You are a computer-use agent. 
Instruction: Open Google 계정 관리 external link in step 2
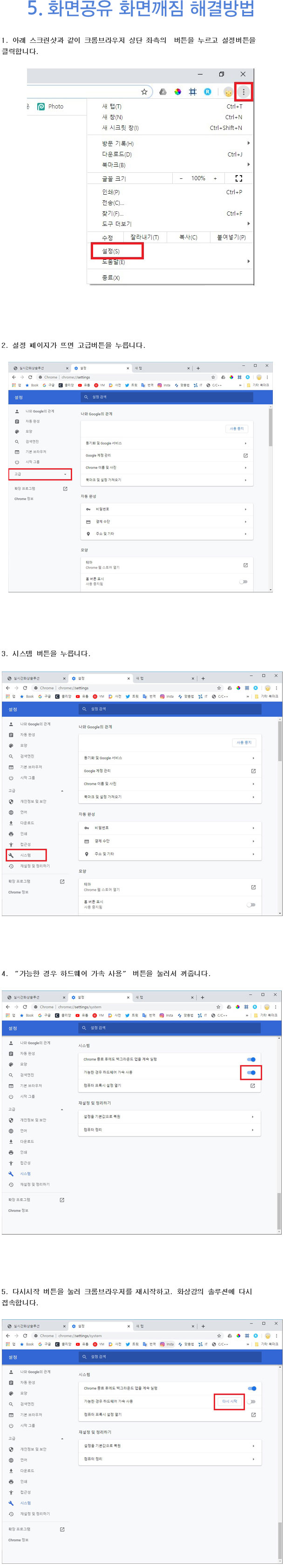pos(246,455)
